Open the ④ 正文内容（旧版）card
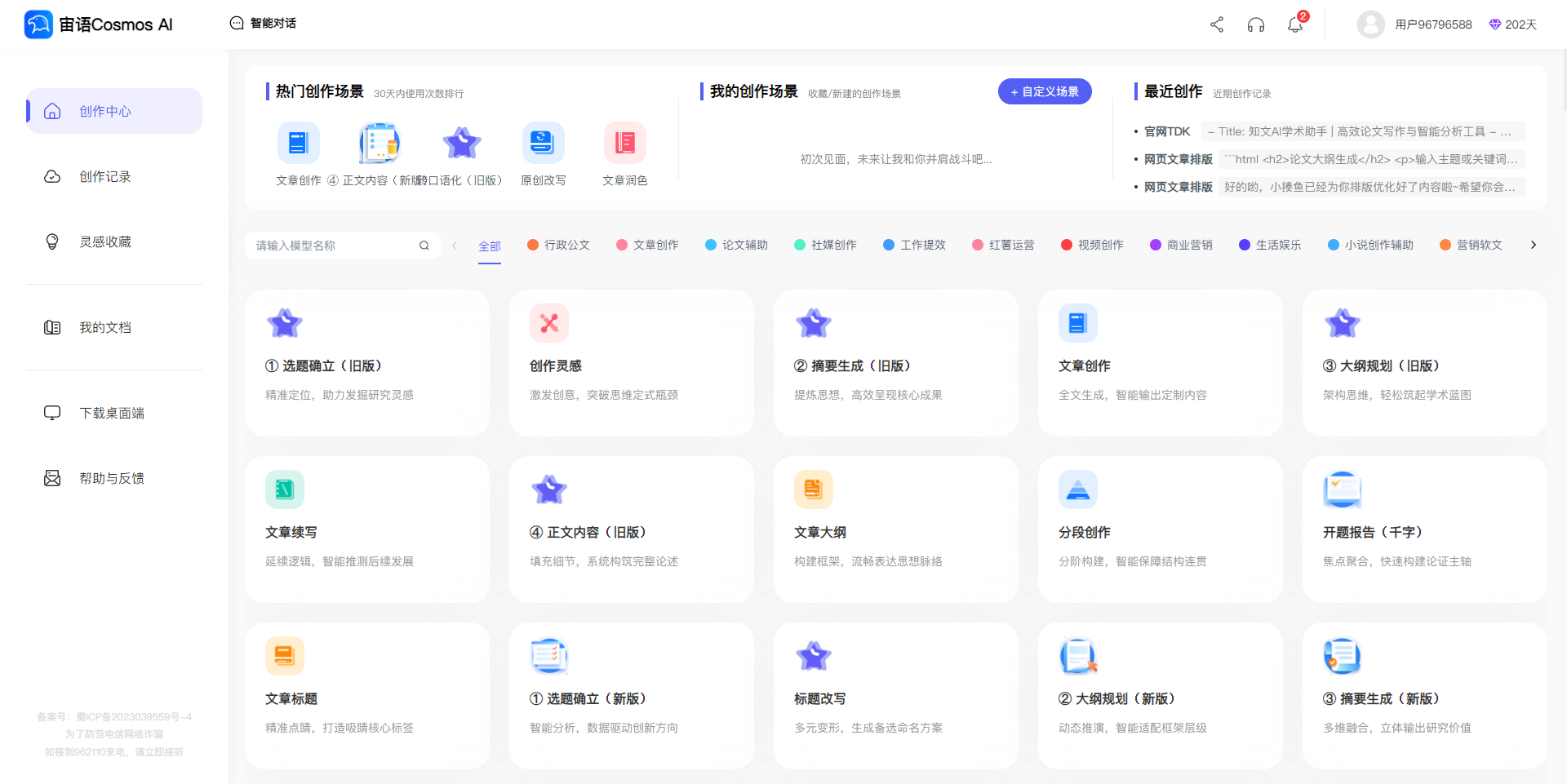This screenshot has height=784, width=1567. (632, 529)
